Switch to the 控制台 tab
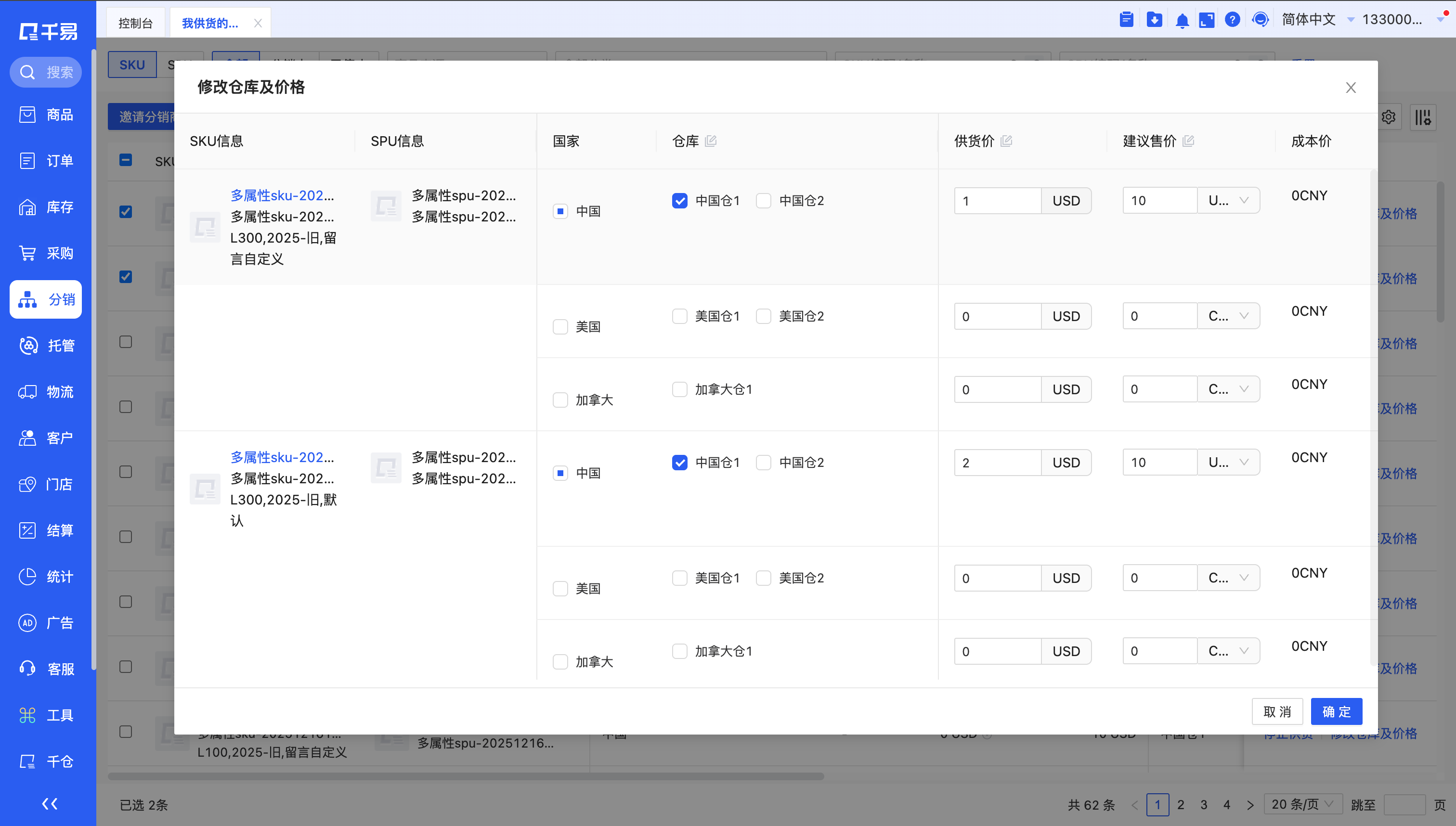The image size is (1456, 826). (136, 23)
